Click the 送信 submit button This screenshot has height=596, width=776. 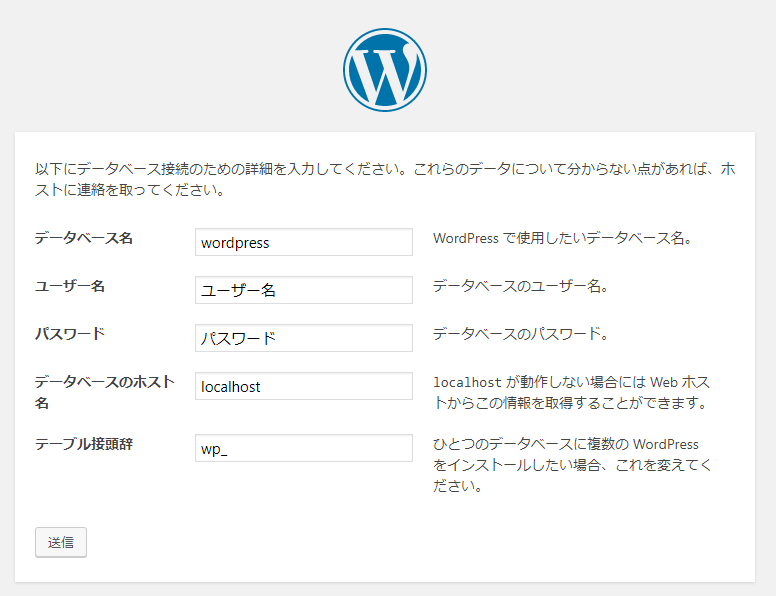point(61,543)
